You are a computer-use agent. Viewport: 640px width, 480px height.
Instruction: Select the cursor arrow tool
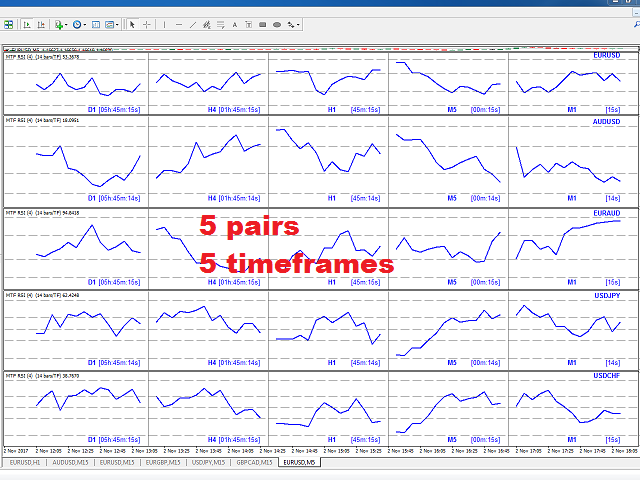pos(132,25)
